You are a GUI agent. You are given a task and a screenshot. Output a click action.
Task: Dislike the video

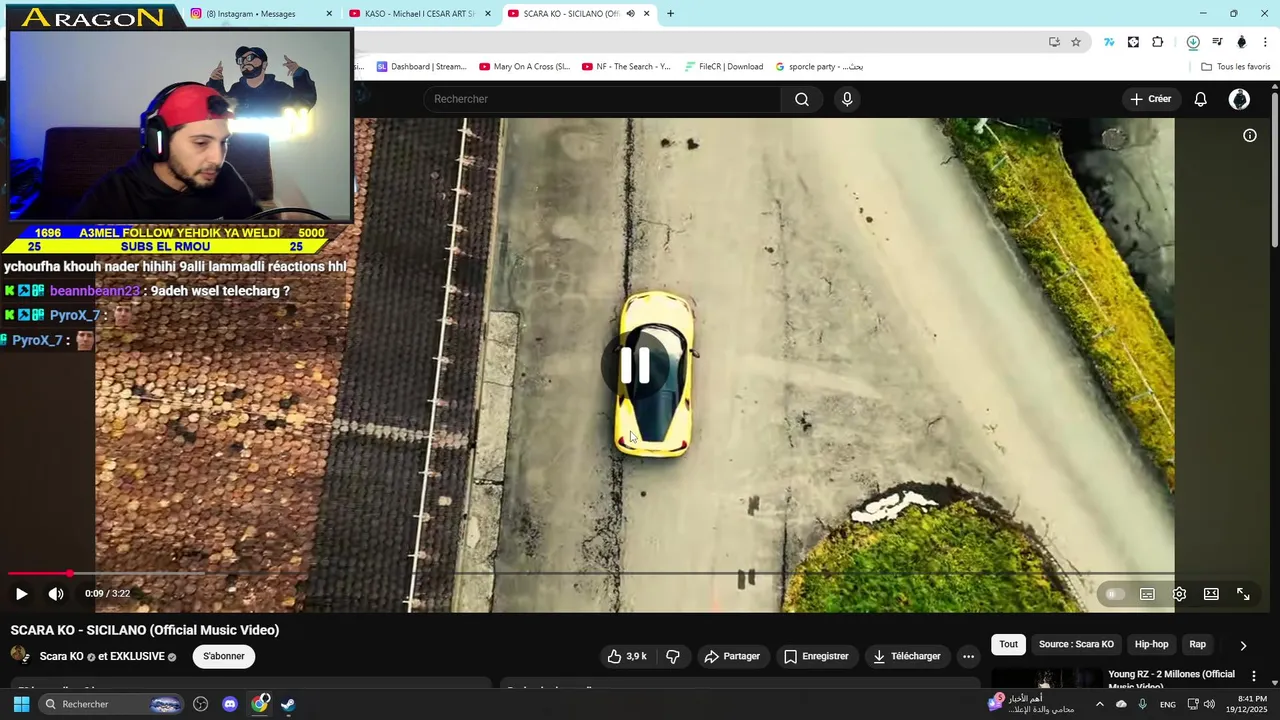click(673, 657)
